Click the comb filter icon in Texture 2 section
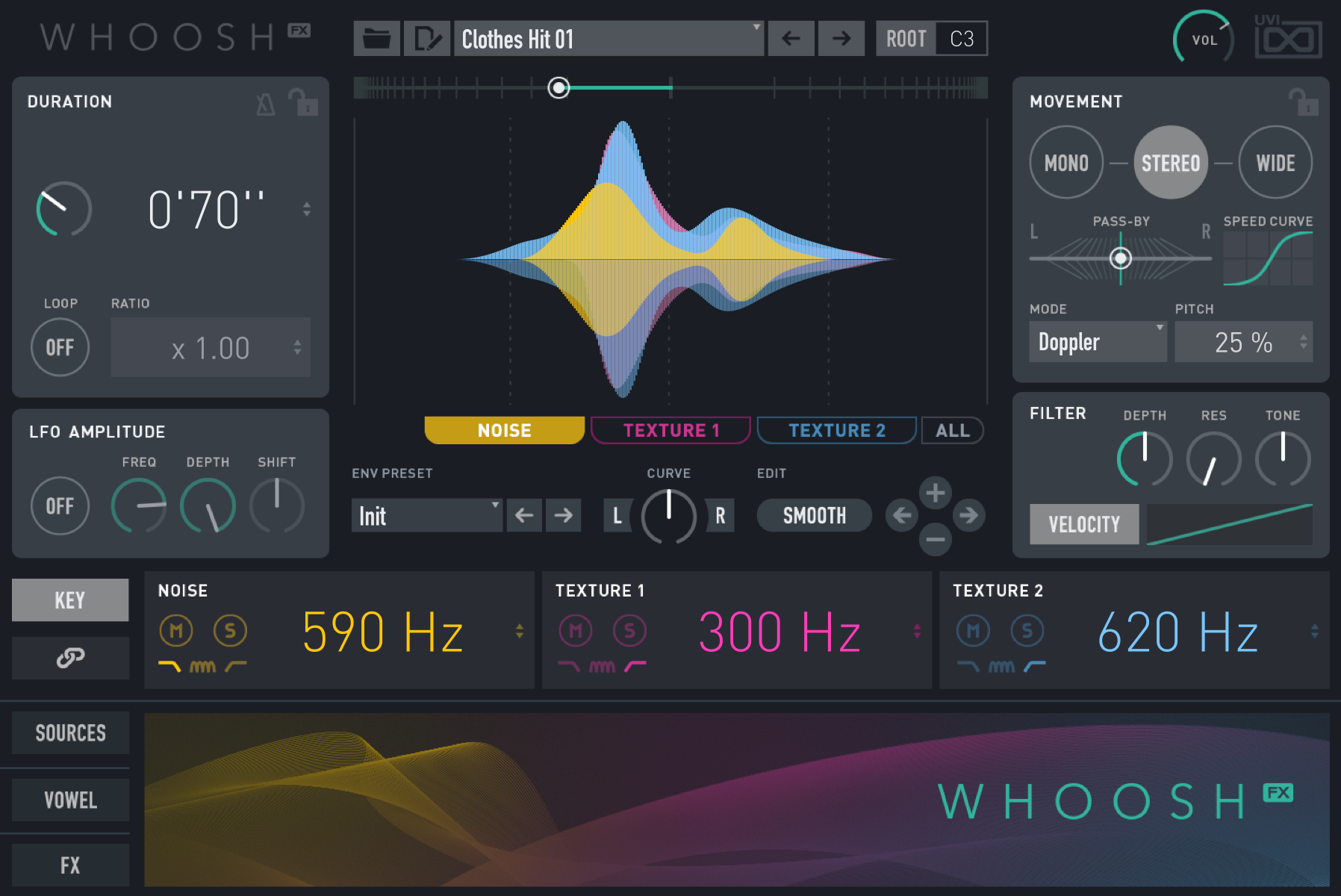The height and width of the screenshot is (896, 1341). tap(1001, 667)
